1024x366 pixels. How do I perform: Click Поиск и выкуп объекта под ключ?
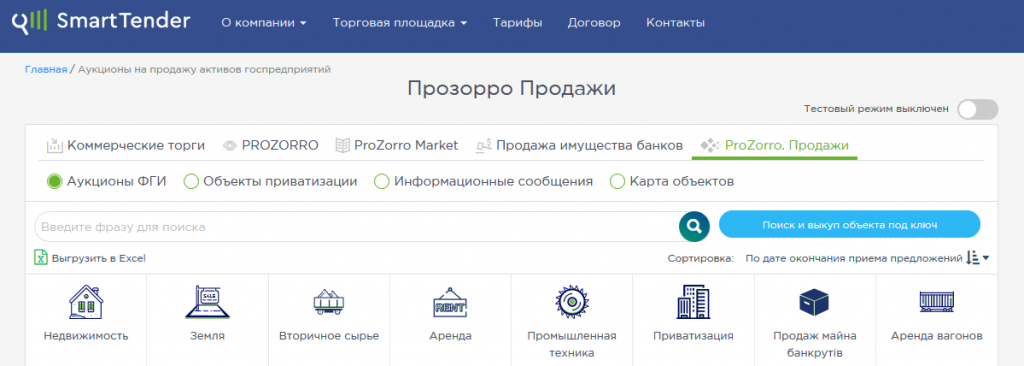point(850,225)
